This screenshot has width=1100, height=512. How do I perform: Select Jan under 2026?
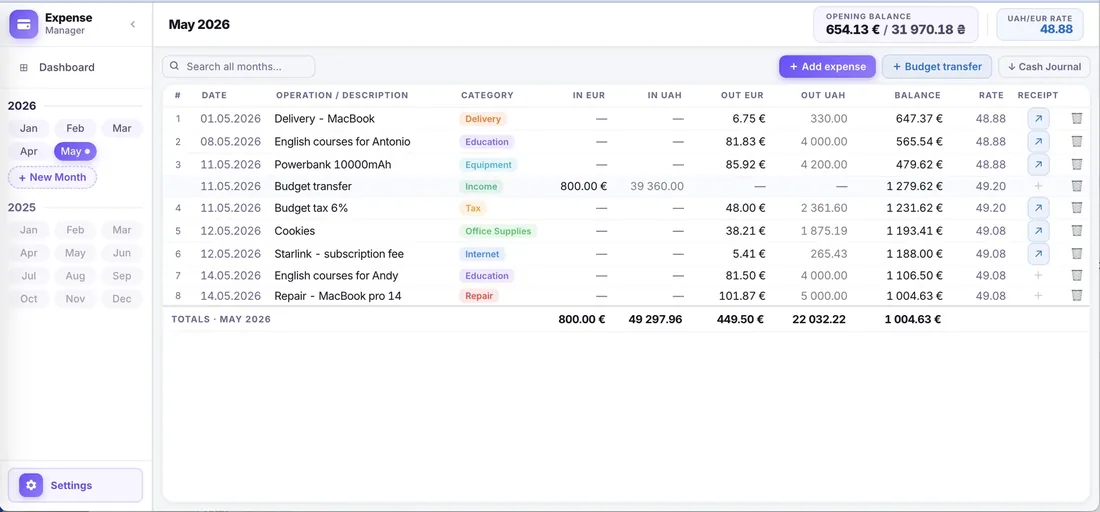pos(29,128)
